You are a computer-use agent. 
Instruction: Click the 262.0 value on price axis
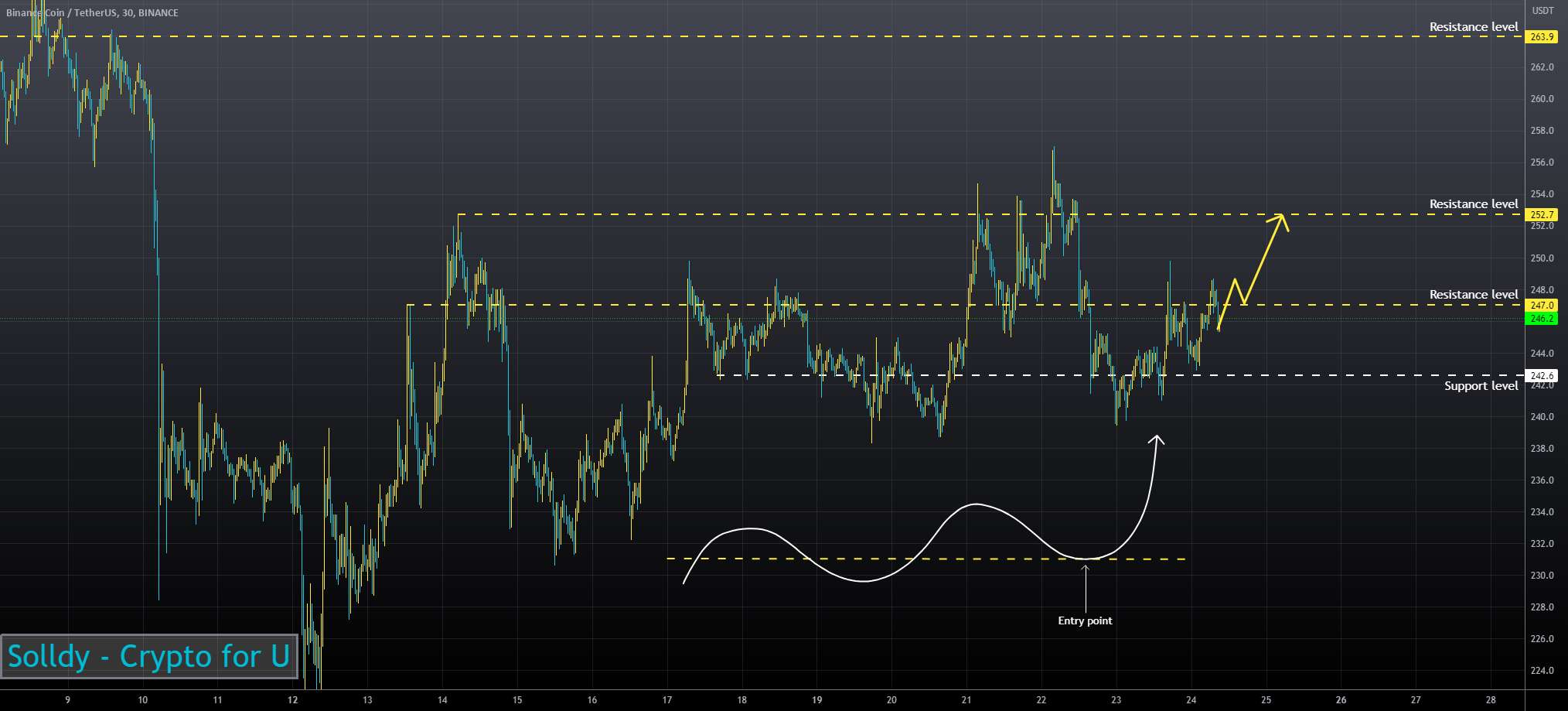1542,67
